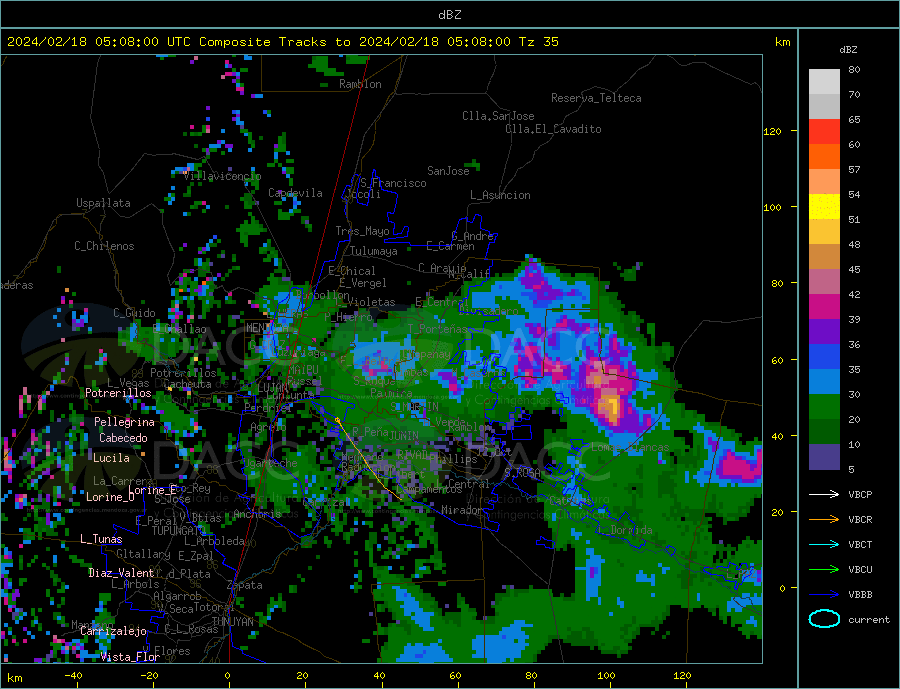Pick the magenta 39-42 dBZ legend swatch
This screenshot has height=689, width=900.
coord(824,307)
